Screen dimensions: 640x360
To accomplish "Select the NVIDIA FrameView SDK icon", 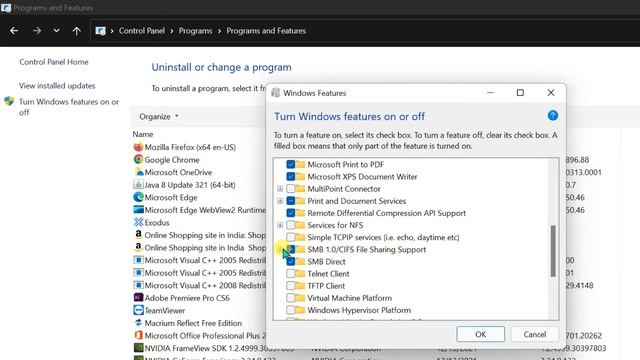I will click(138, 348).
